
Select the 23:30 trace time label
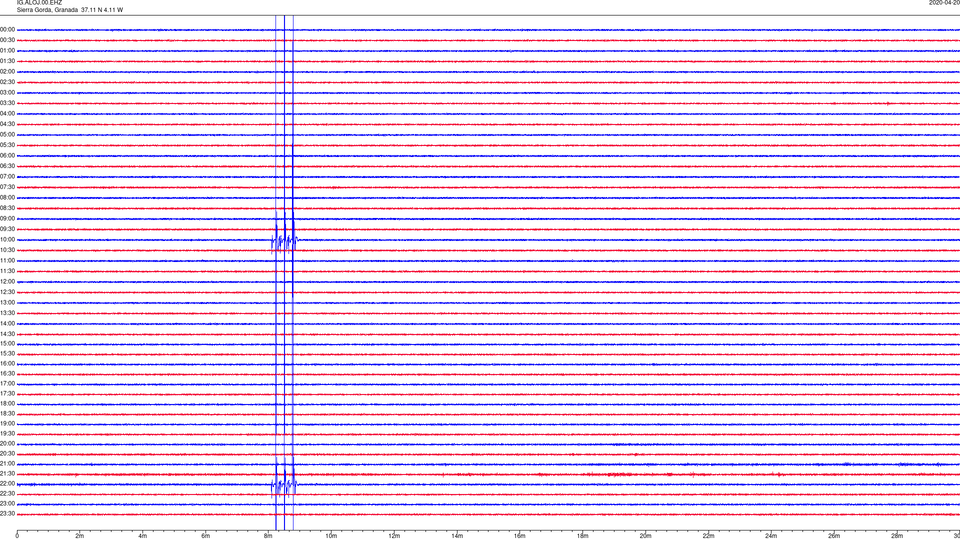click(7, 514)
